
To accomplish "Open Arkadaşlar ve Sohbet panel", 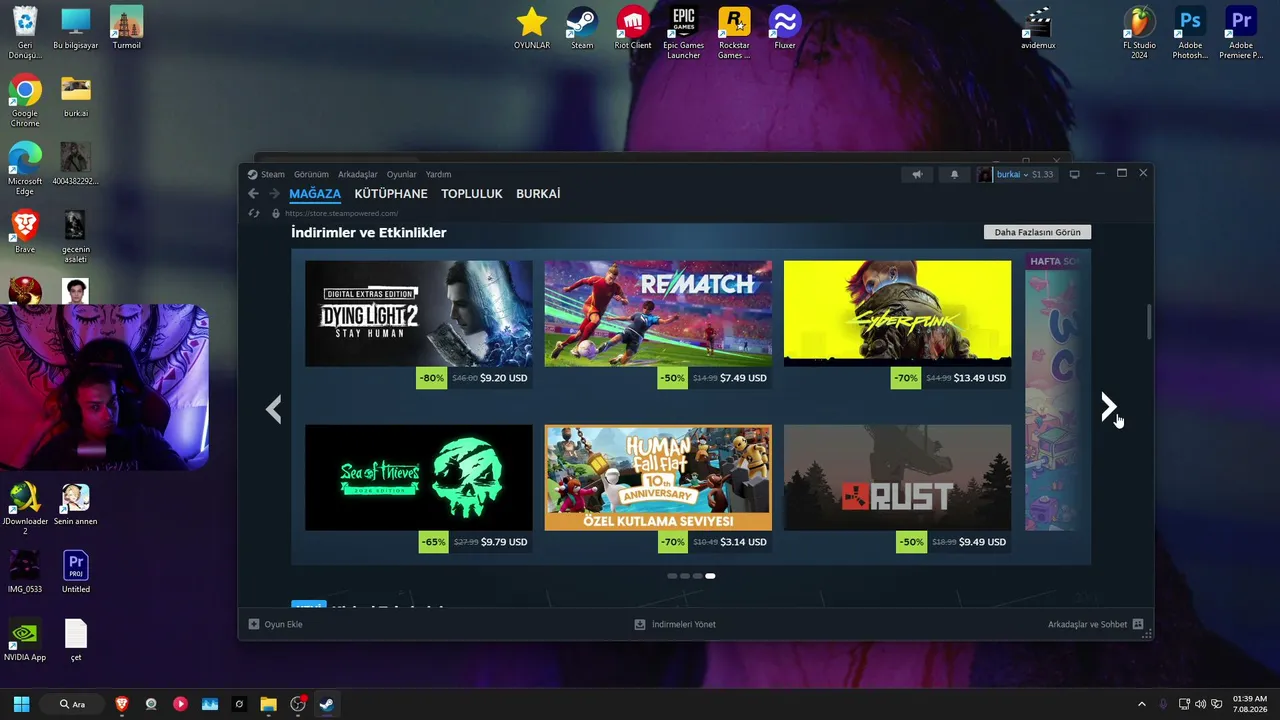I will [x=1096, y=624].
